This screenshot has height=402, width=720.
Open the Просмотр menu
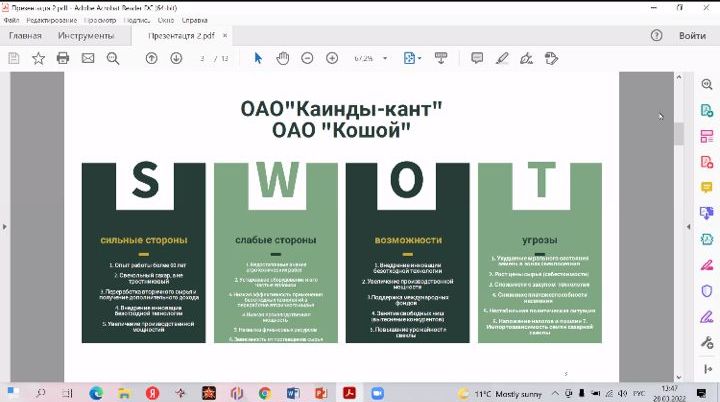pyautogui.click(x=100, y=20)
